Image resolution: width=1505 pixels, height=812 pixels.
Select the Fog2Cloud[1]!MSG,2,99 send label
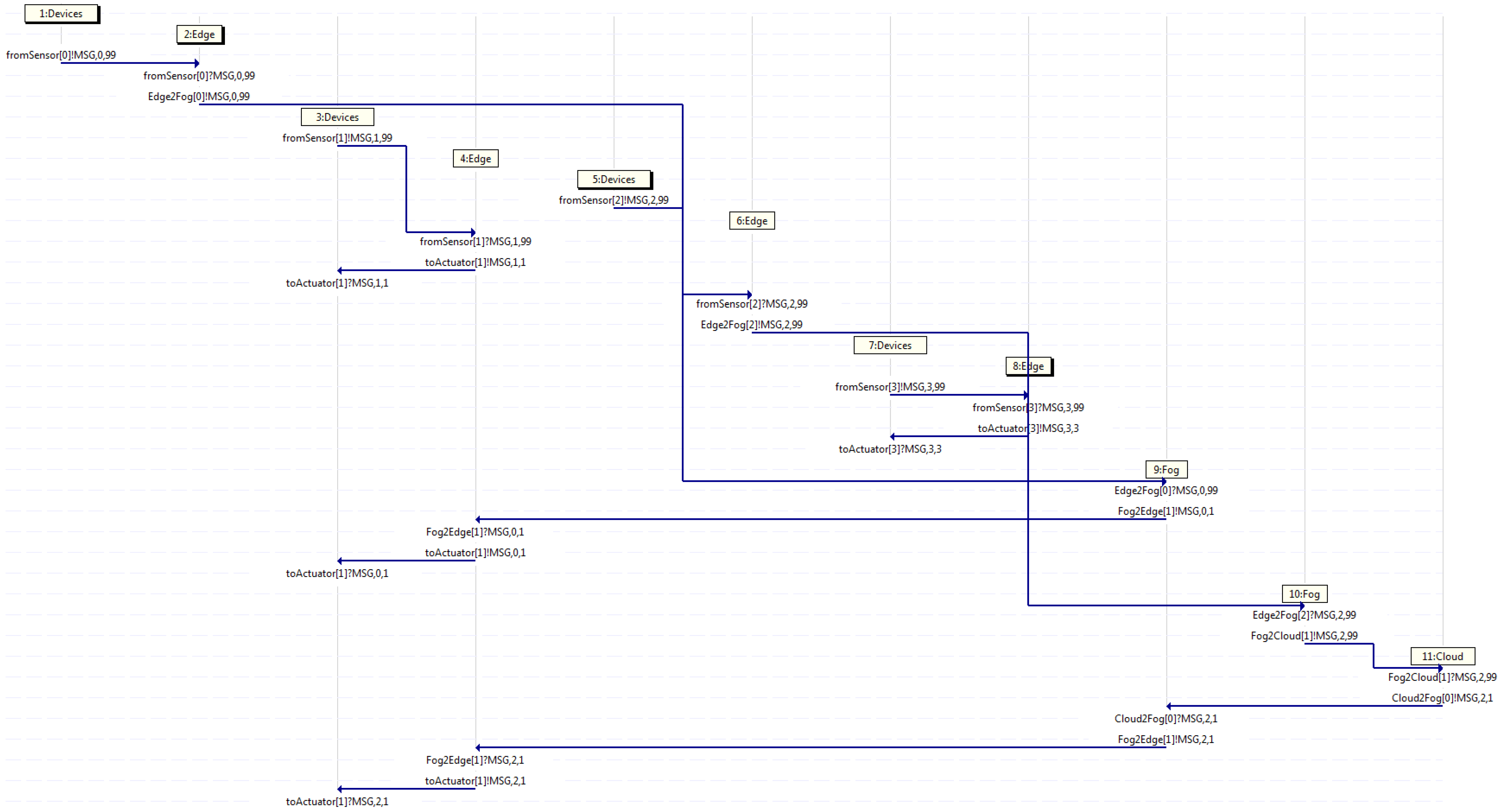(x=1304, y=636)
